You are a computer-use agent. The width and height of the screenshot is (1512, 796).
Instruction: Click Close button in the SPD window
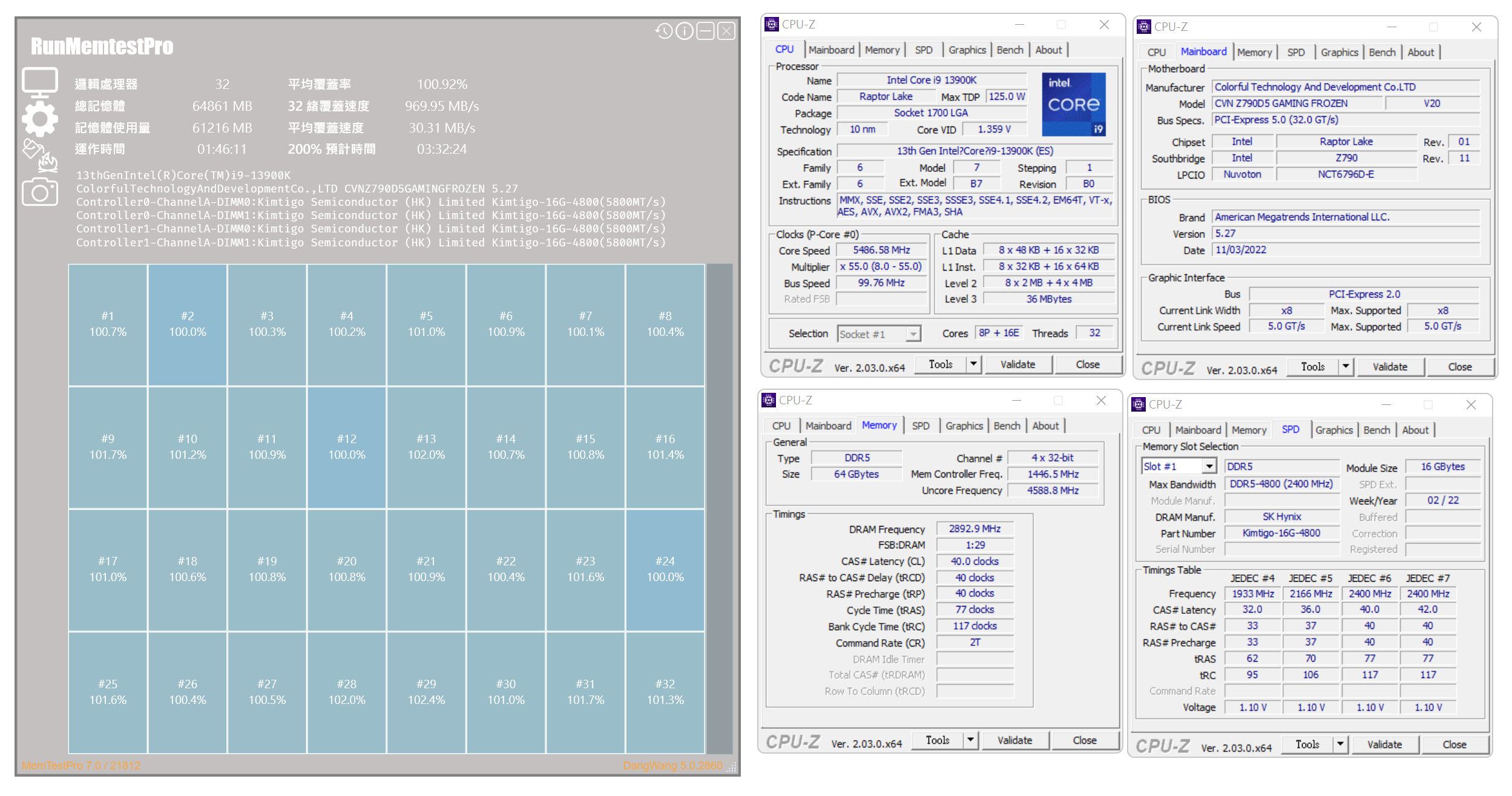click(1454, 745)
